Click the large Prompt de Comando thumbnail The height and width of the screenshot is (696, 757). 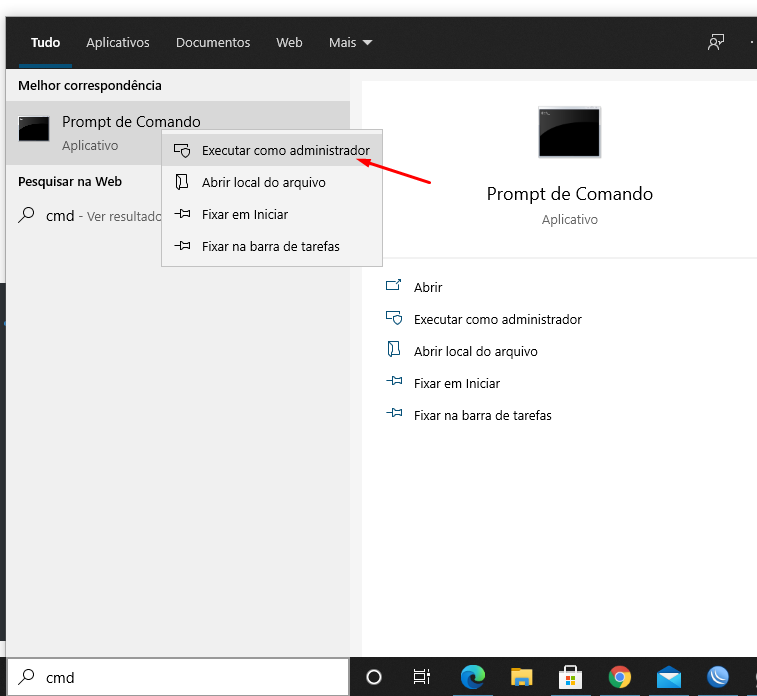point(569,132)
